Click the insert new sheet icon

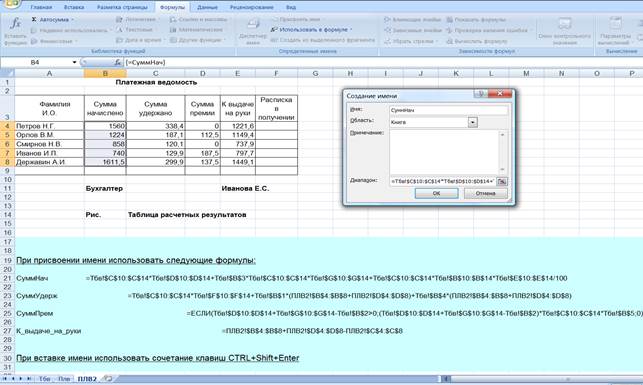108,379
